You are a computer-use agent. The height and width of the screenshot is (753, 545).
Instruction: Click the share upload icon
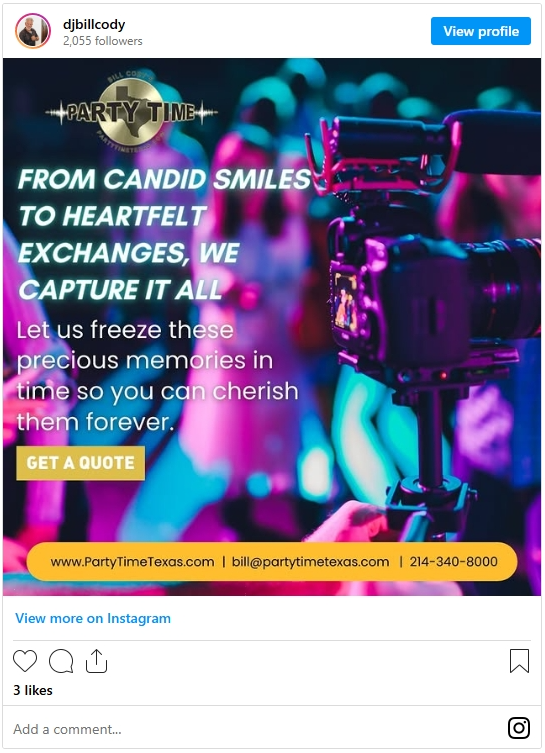pos(96,661)
